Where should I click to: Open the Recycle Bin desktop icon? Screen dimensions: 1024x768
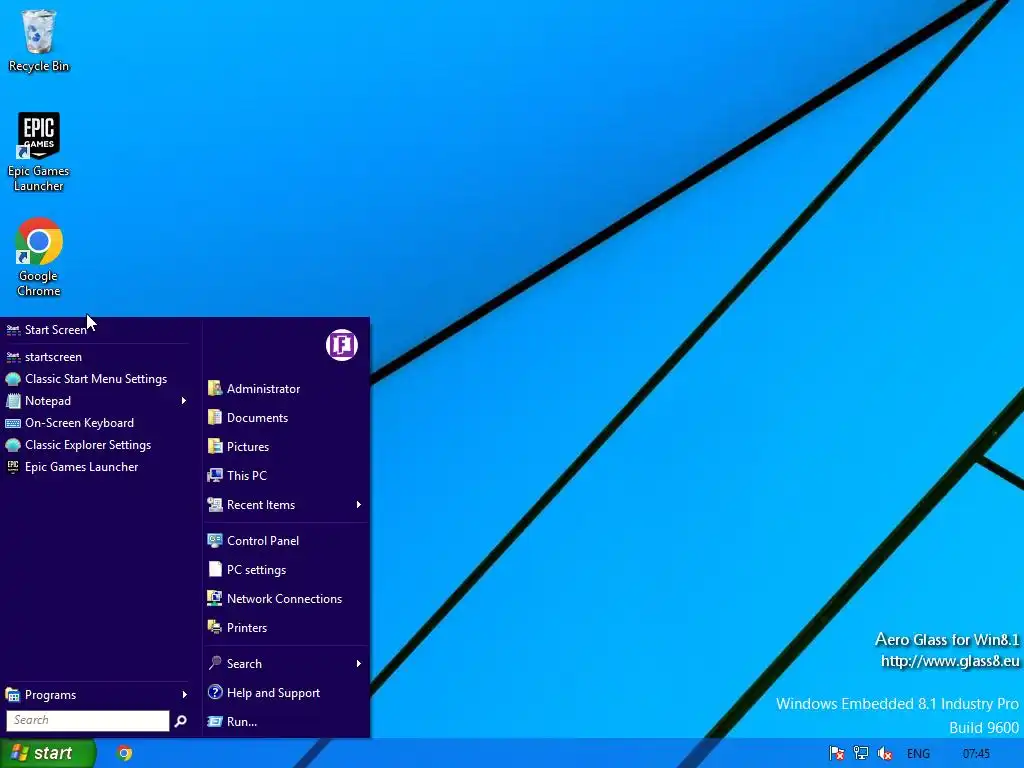(39, 40)
